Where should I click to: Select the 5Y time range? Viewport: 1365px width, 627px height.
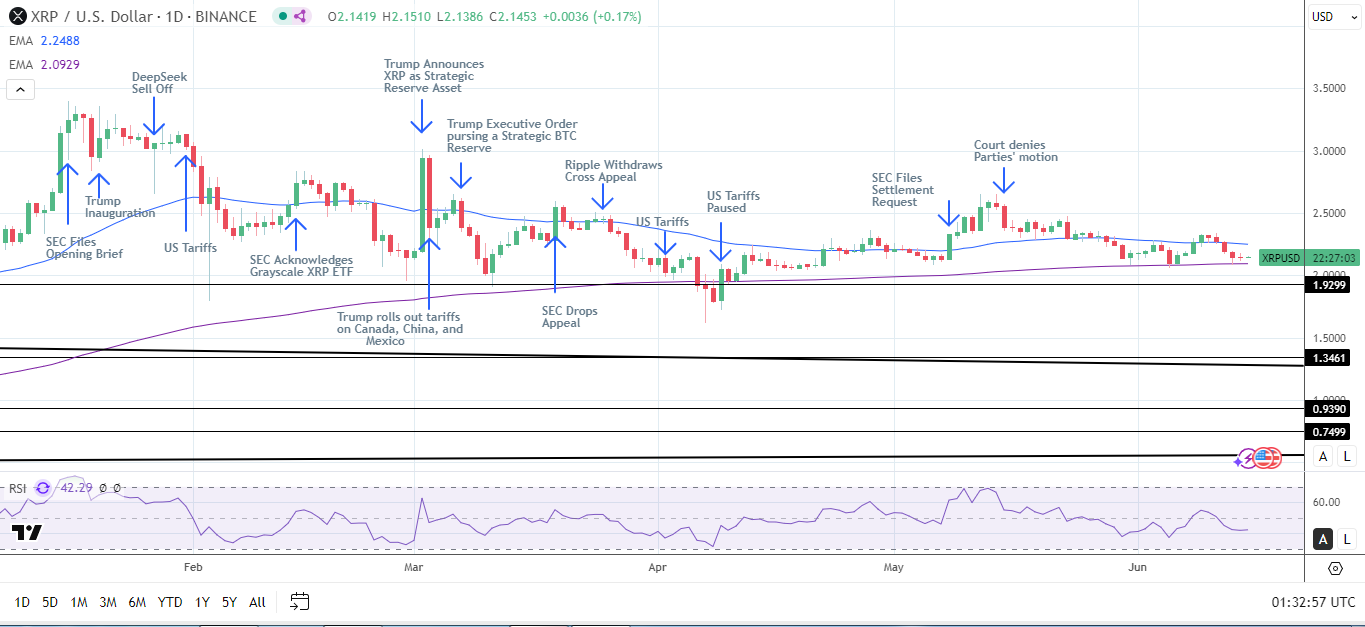click(x=229, y=602)
